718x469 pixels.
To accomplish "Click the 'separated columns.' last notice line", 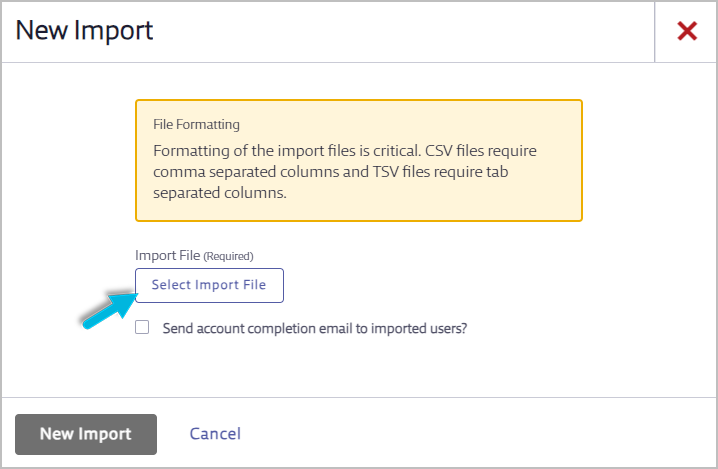I will click(220, 193).
